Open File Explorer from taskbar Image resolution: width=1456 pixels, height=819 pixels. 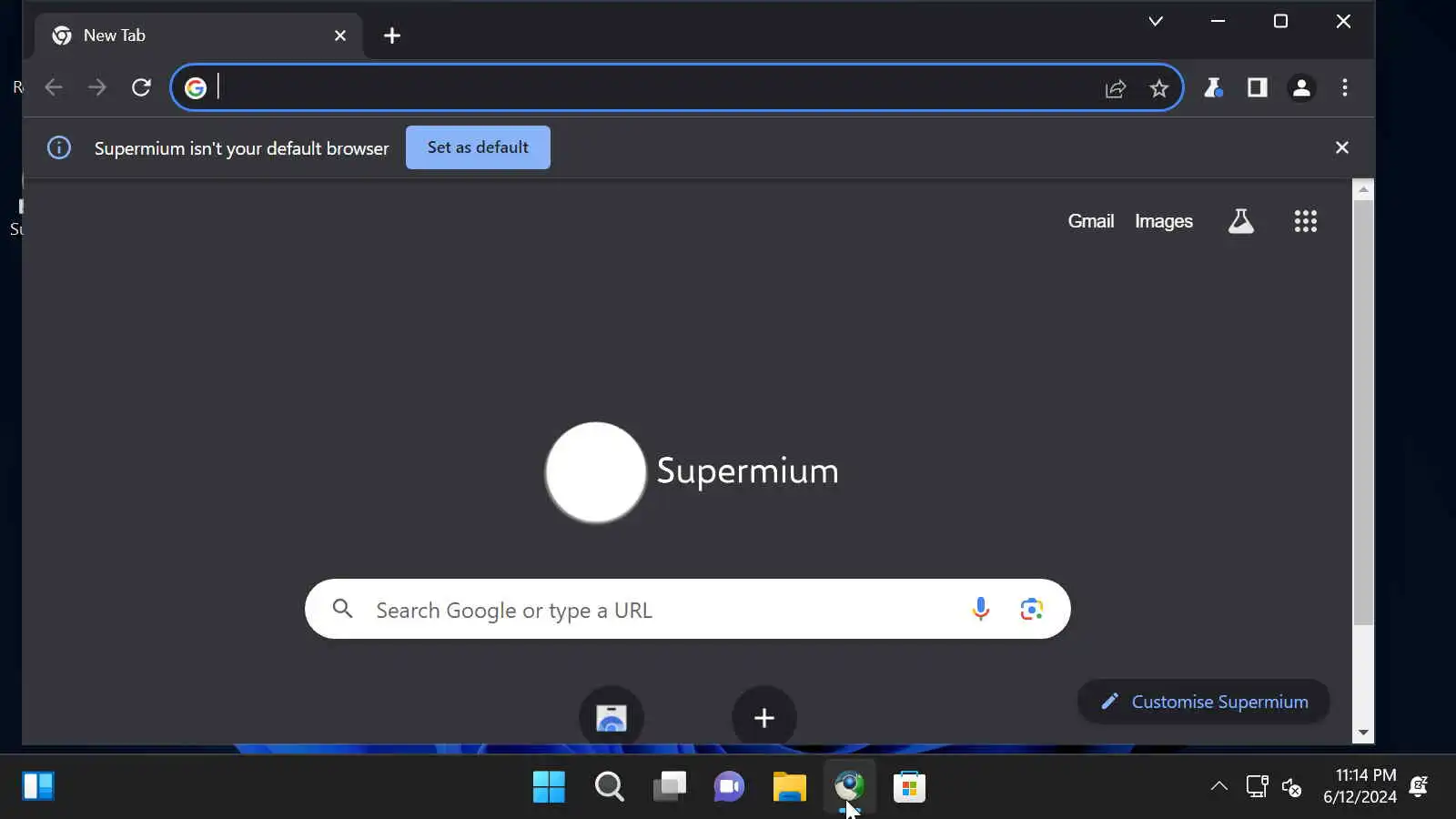(789, 787)
